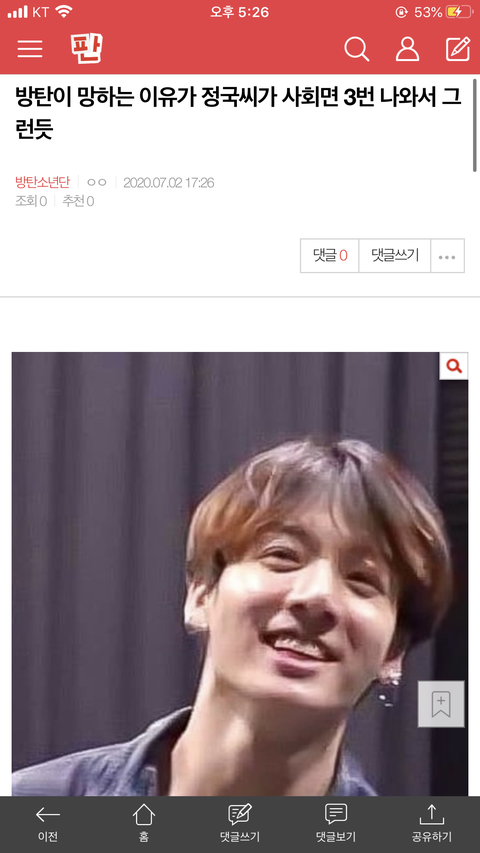480x853 pixels.
Task: Open the hamburger menu icon
Action: click(30, 50)
